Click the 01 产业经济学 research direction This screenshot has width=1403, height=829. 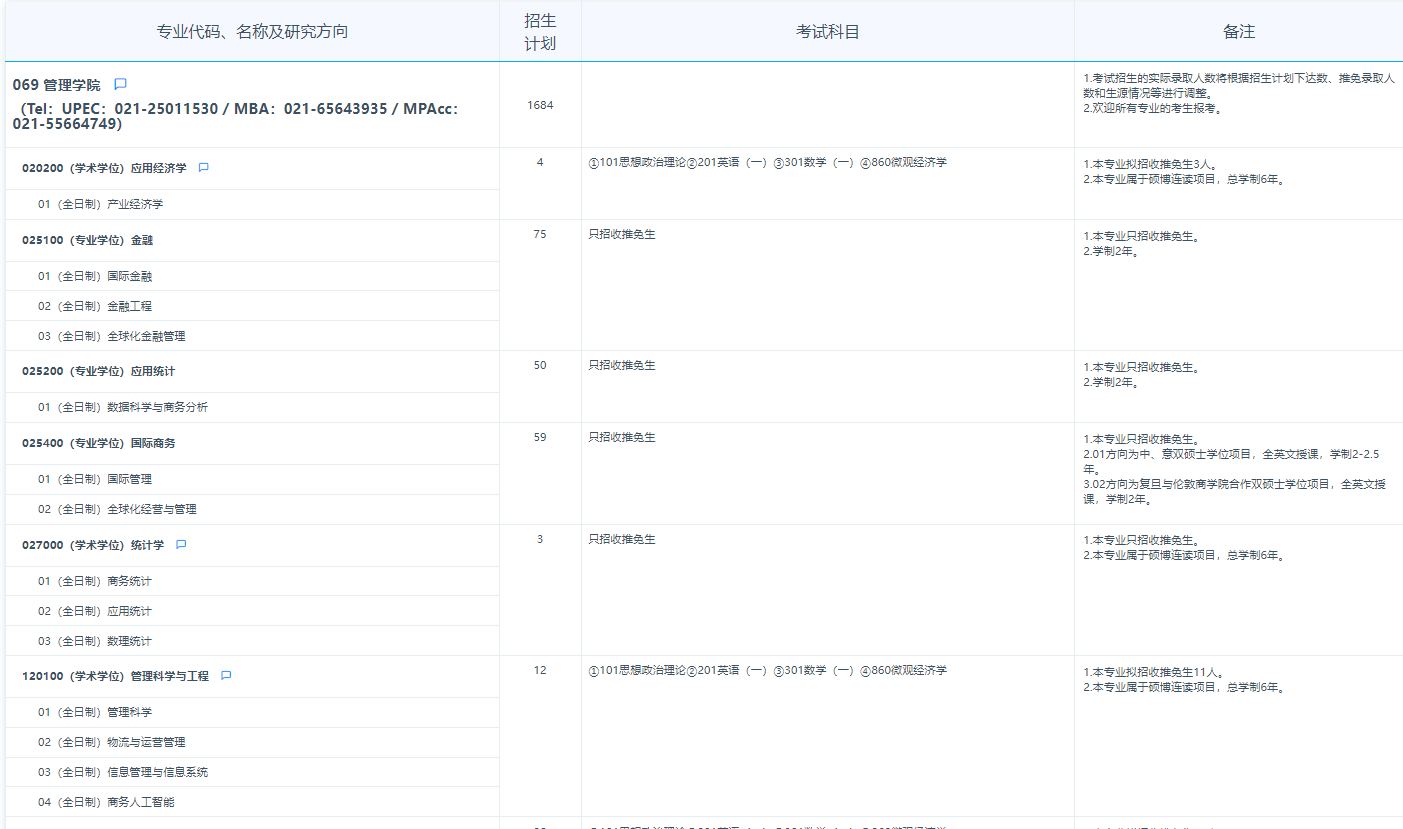(x=100, y=204)
